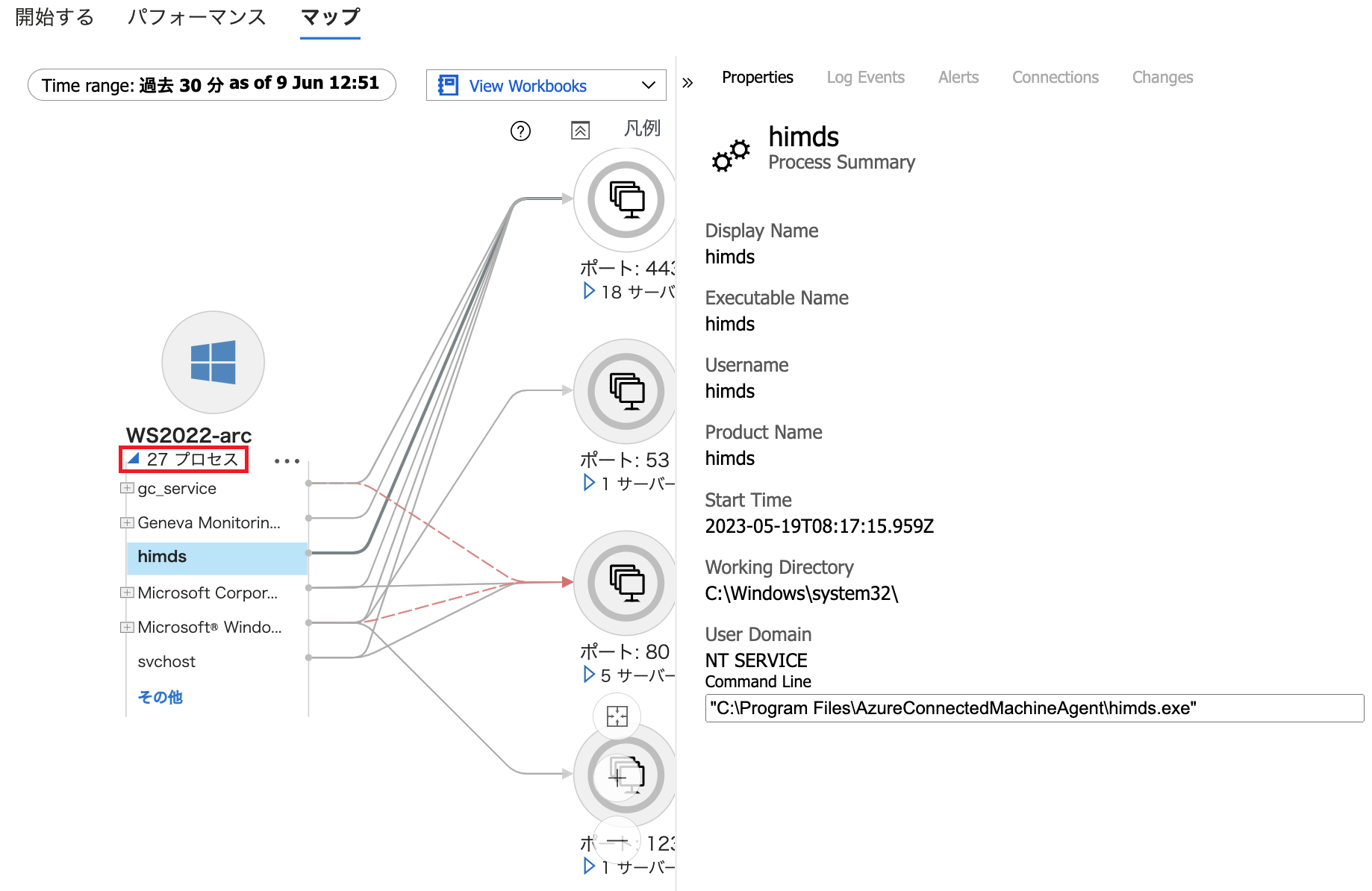1372x891 pixels.
Task: Switch to the 開始する tab
Action: click(54, 17)
